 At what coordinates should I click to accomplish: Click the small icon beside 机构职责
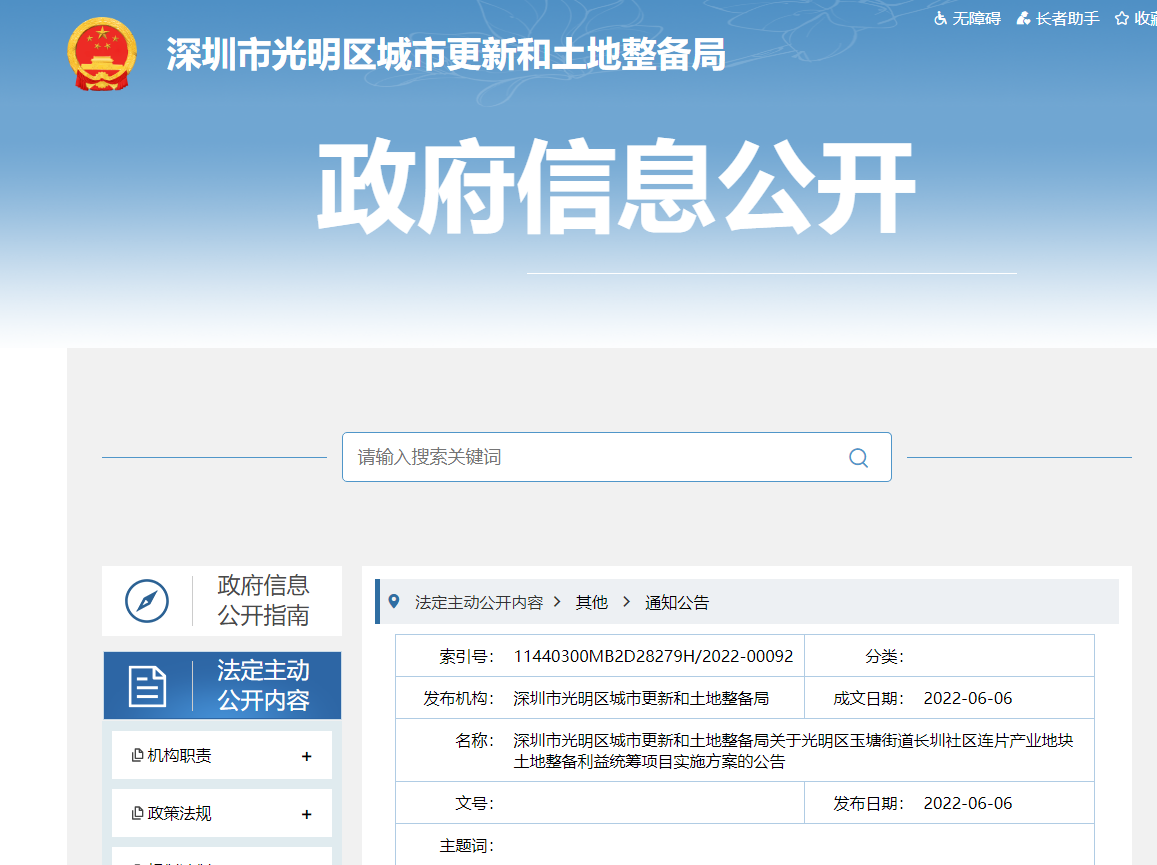click(138, 756)
